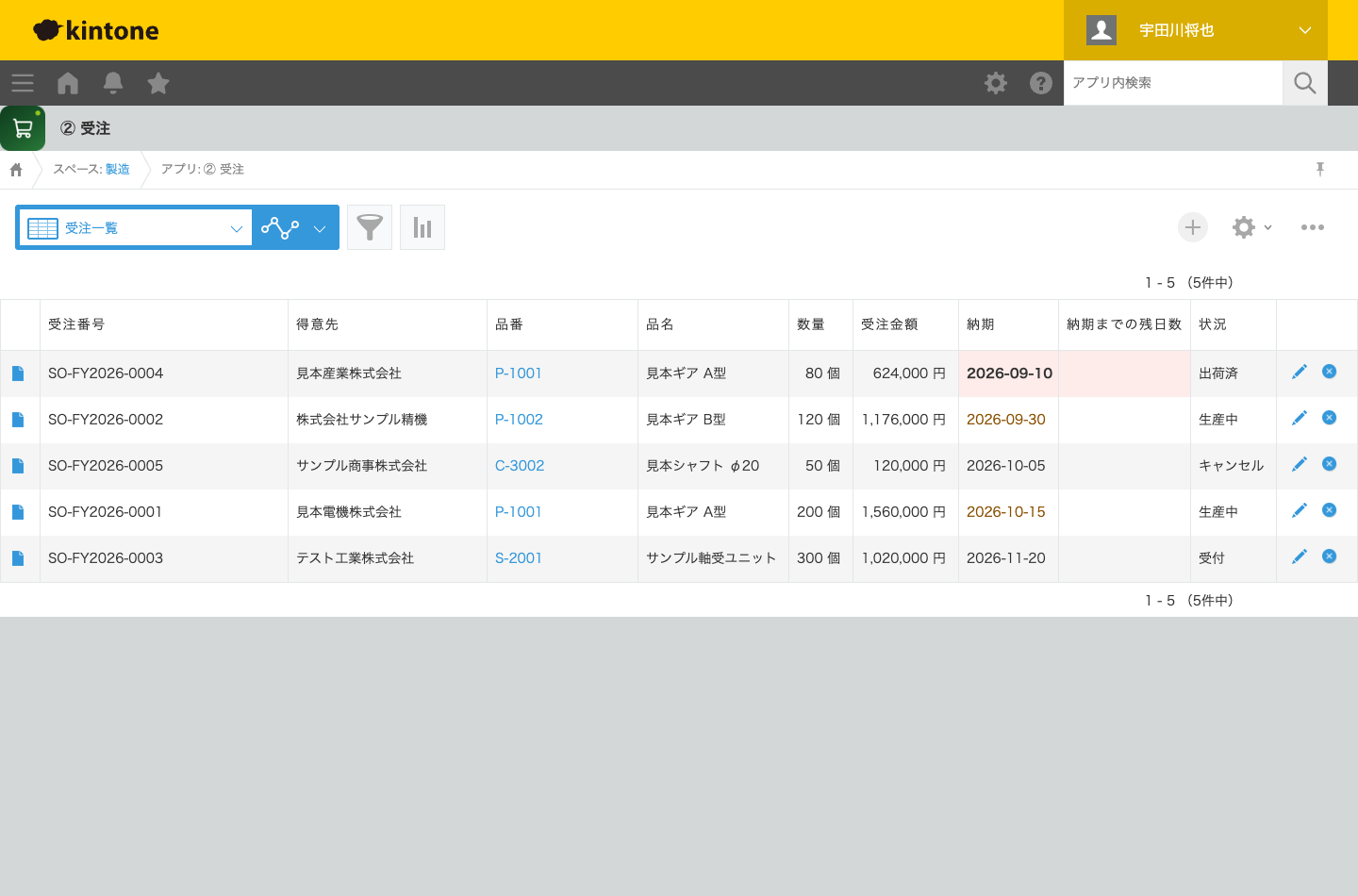Open the global settings gear in header

996,83
